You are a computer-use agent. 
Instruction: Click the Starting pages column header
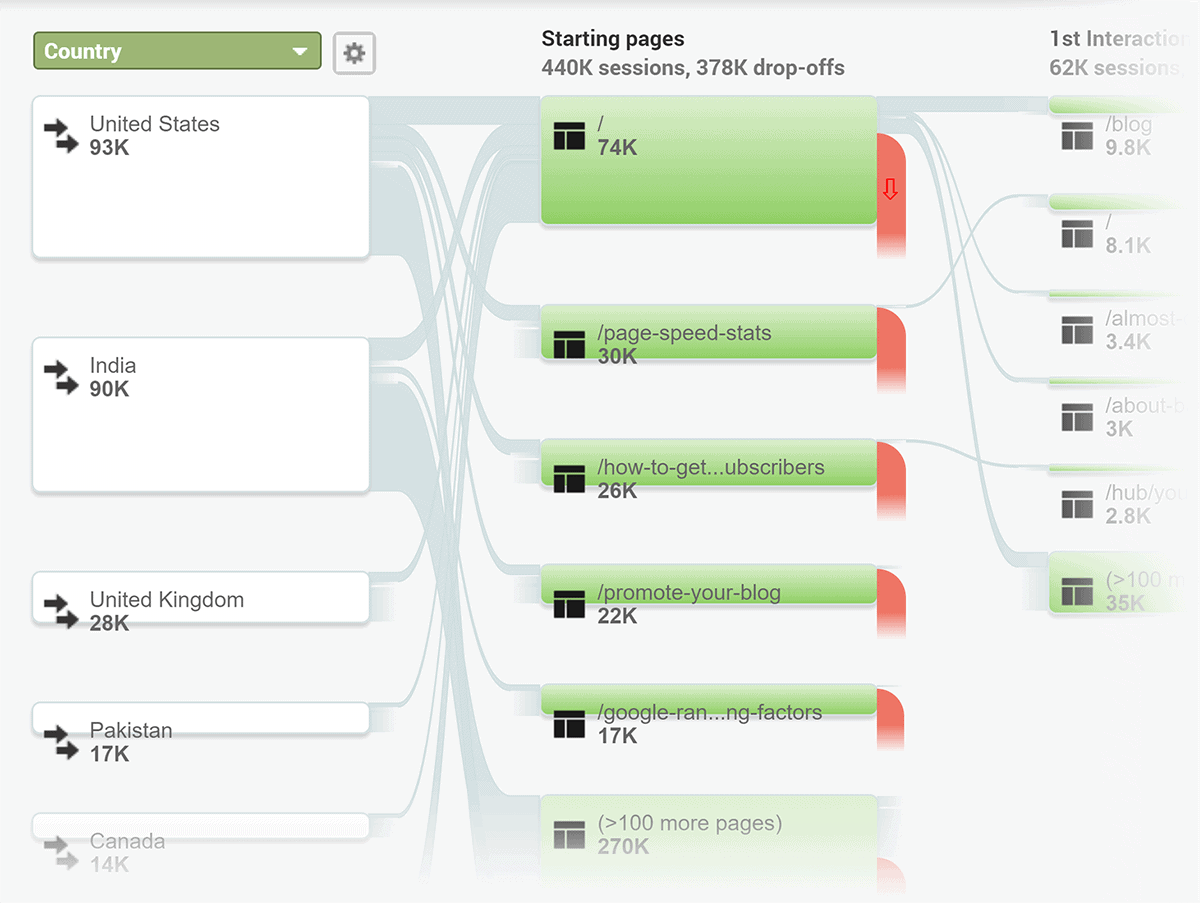pyautogui.click(x=613, y=39)
